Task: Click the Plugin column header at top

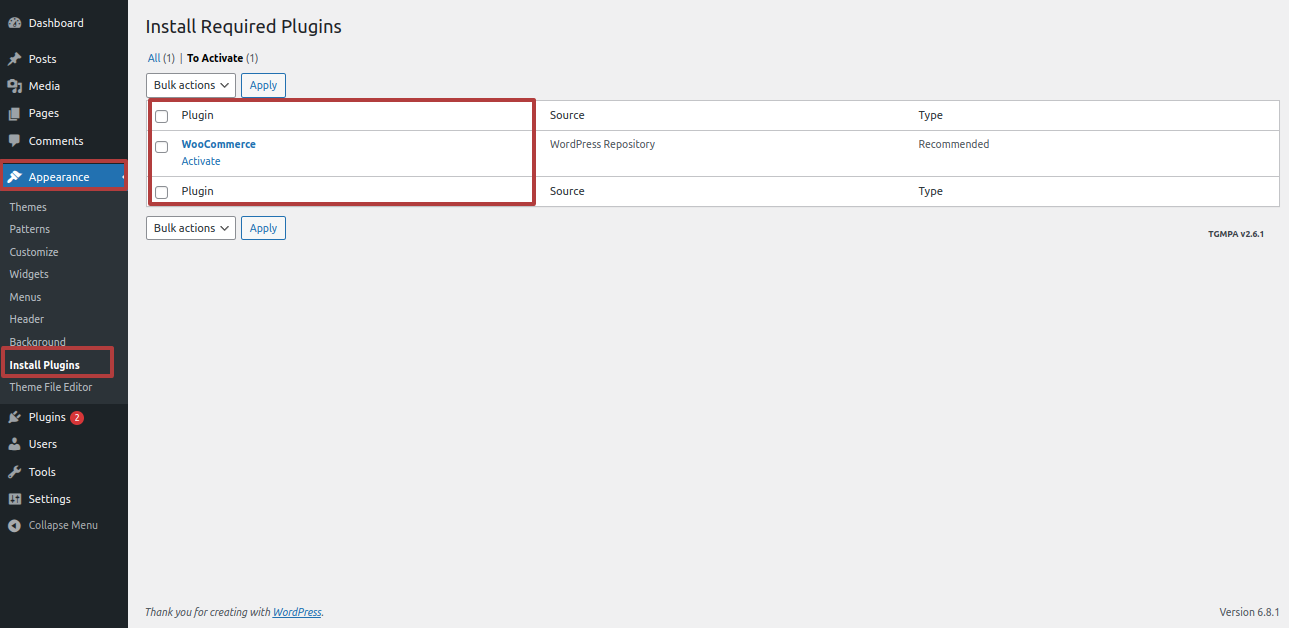Action: (198, 115)
